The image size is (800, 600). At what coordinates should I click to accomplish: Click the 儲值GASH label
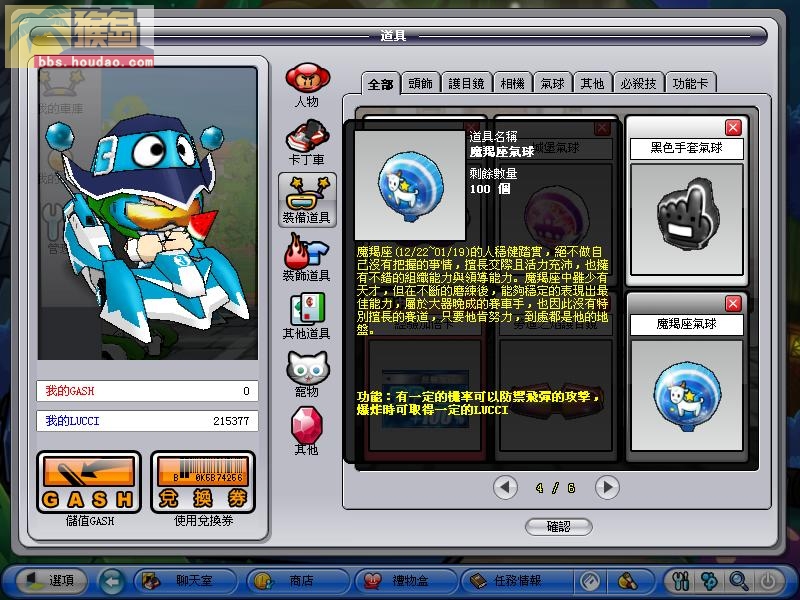[90, 521]
